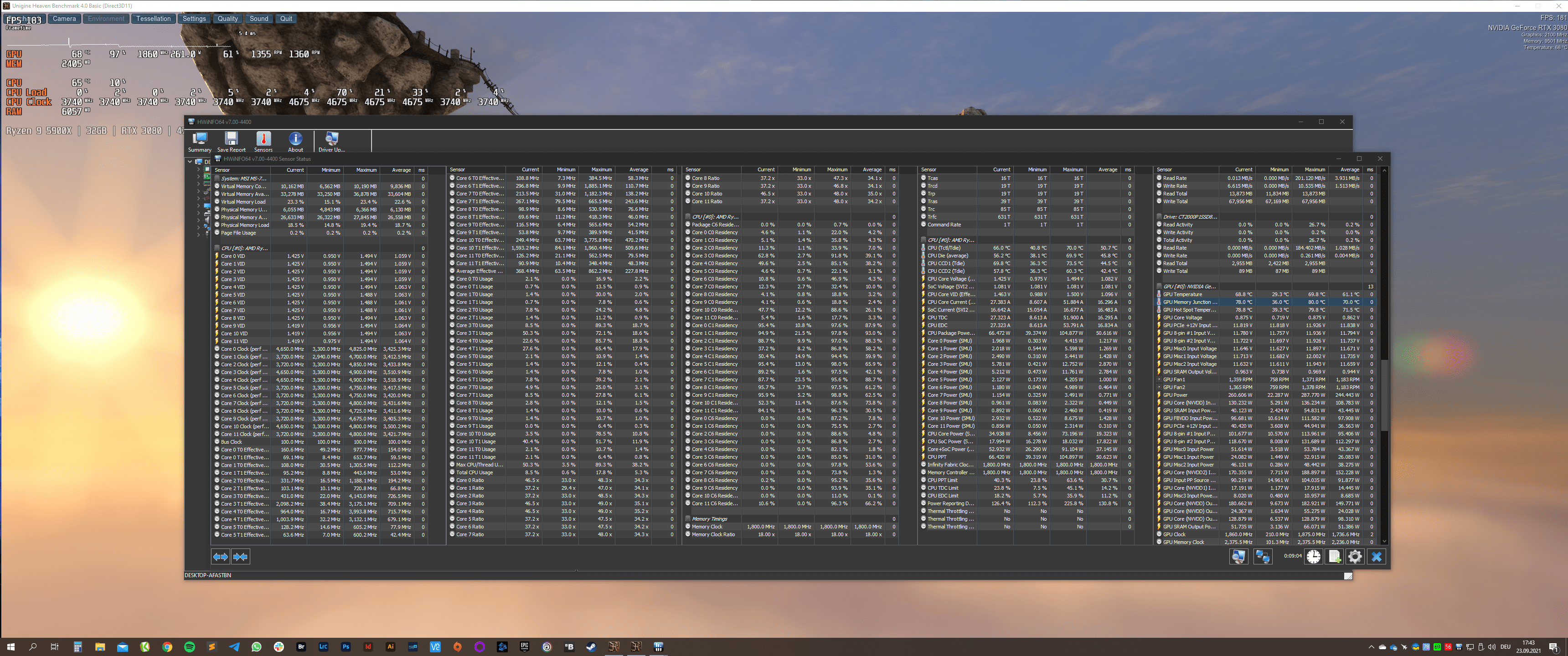
Task: Open the volume tray icon
Action: click(x=1491, y=647)
